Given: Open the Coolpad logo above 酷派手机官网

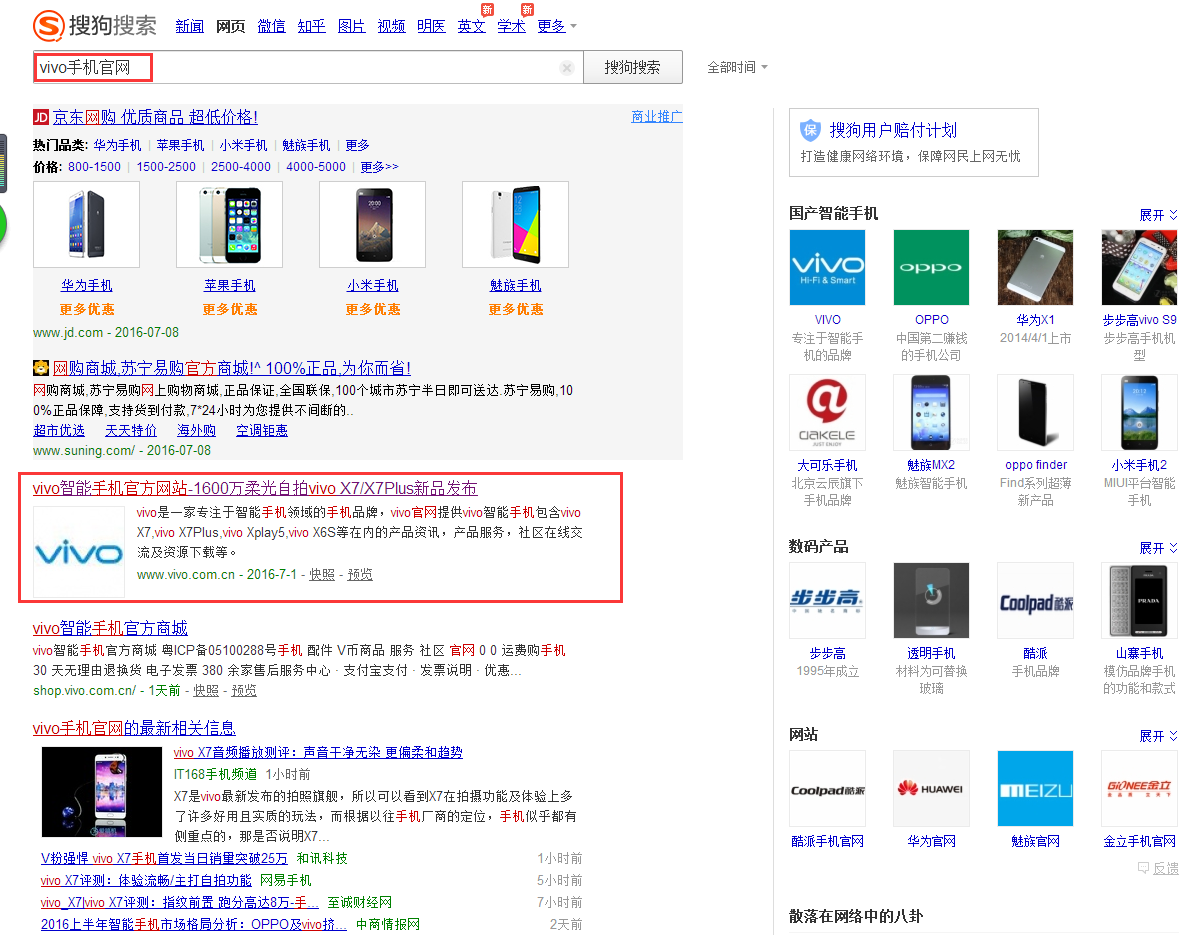Looking at the screenshot, I should (x=827, y=789).
